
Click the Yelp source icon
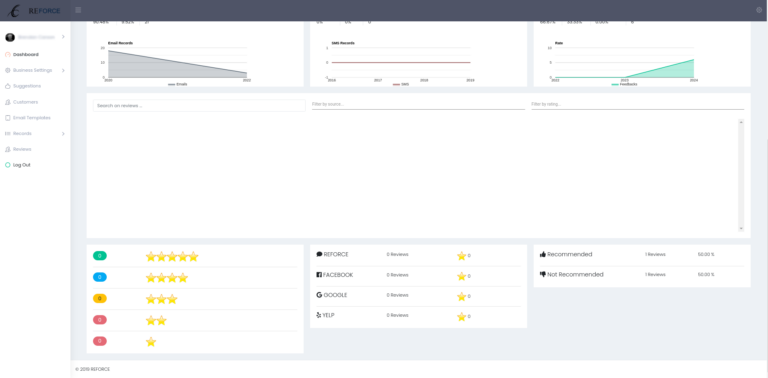(319, 315)
